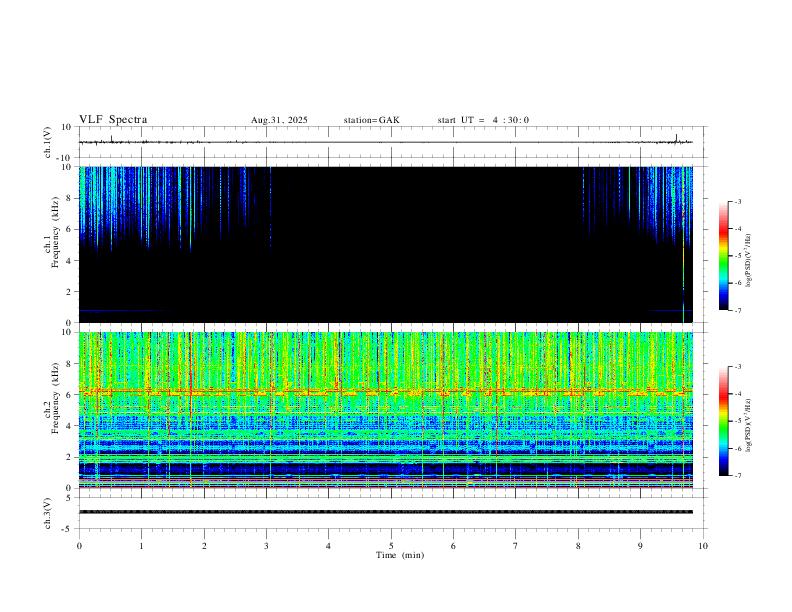The height and width of the screenshot is (612, 792).
Task: Click the upper 'log(PSD)(V²/Hz)' colorbar title
Action: pos(749,260)
